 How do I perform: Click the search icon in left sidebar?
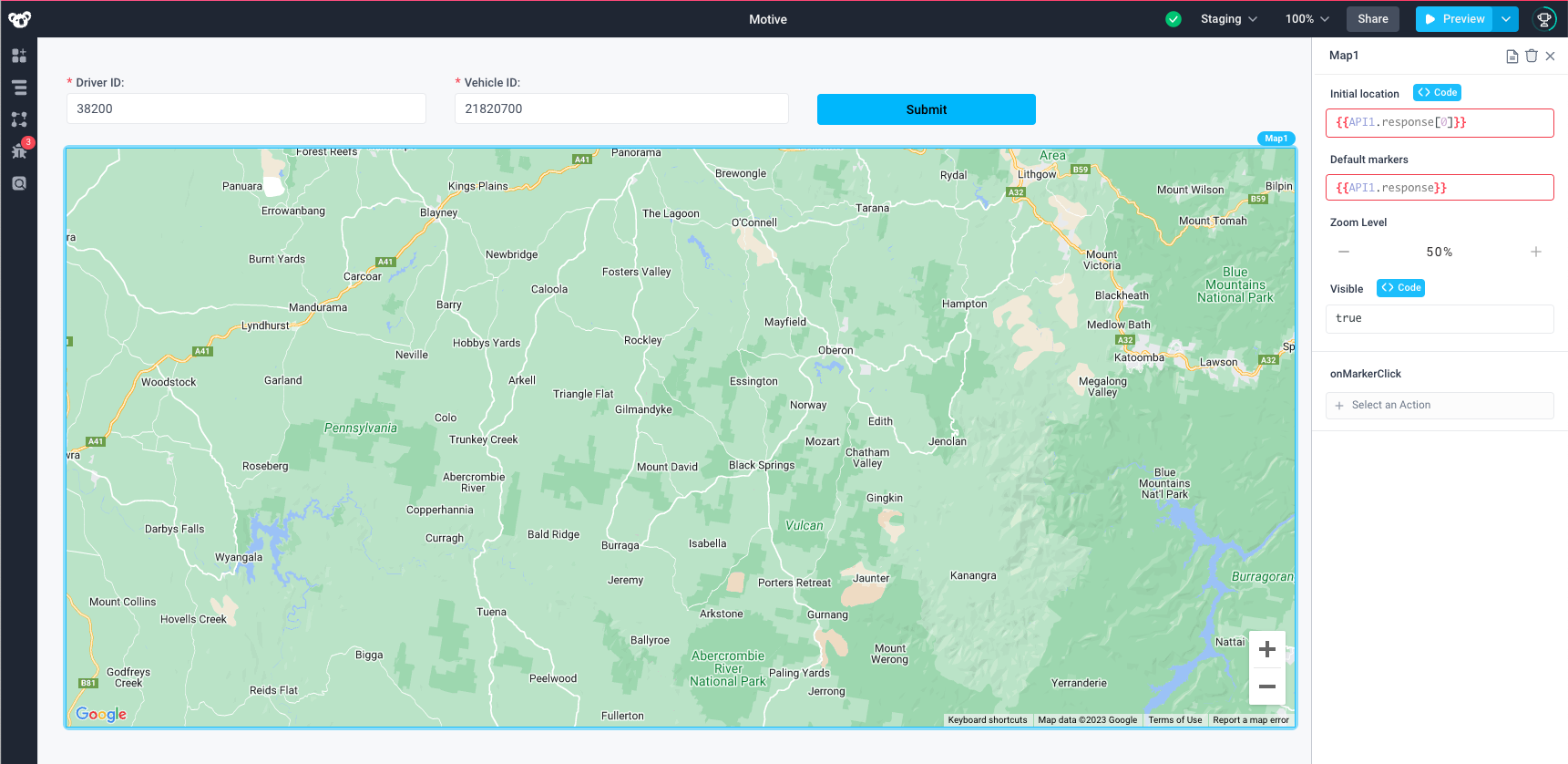(19, 183)
